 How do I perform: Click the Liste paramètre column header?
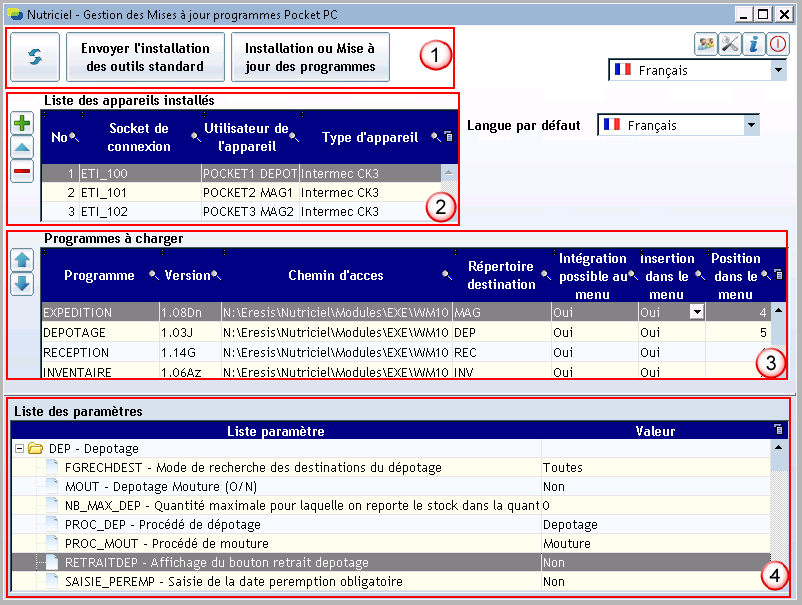tap(276, 431)
